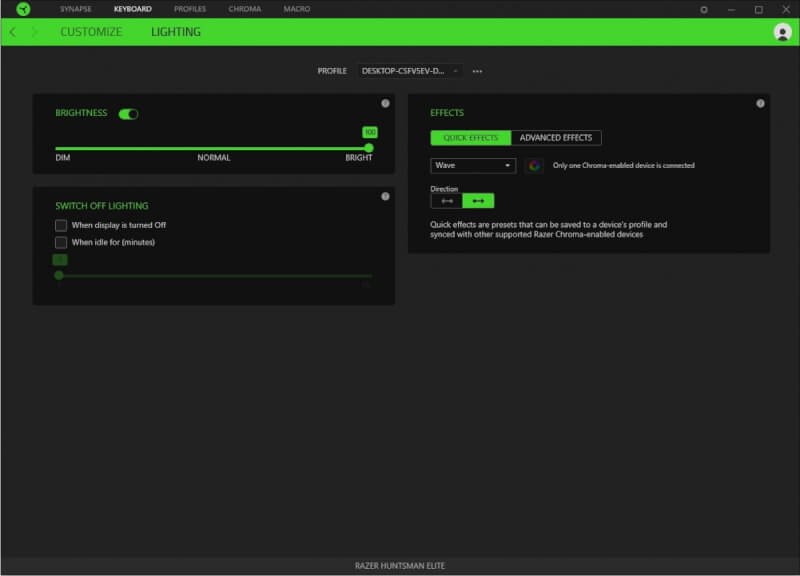Expand the Wave effect dropdown
The image size is (800, 576).
click(x=473, y=165)
